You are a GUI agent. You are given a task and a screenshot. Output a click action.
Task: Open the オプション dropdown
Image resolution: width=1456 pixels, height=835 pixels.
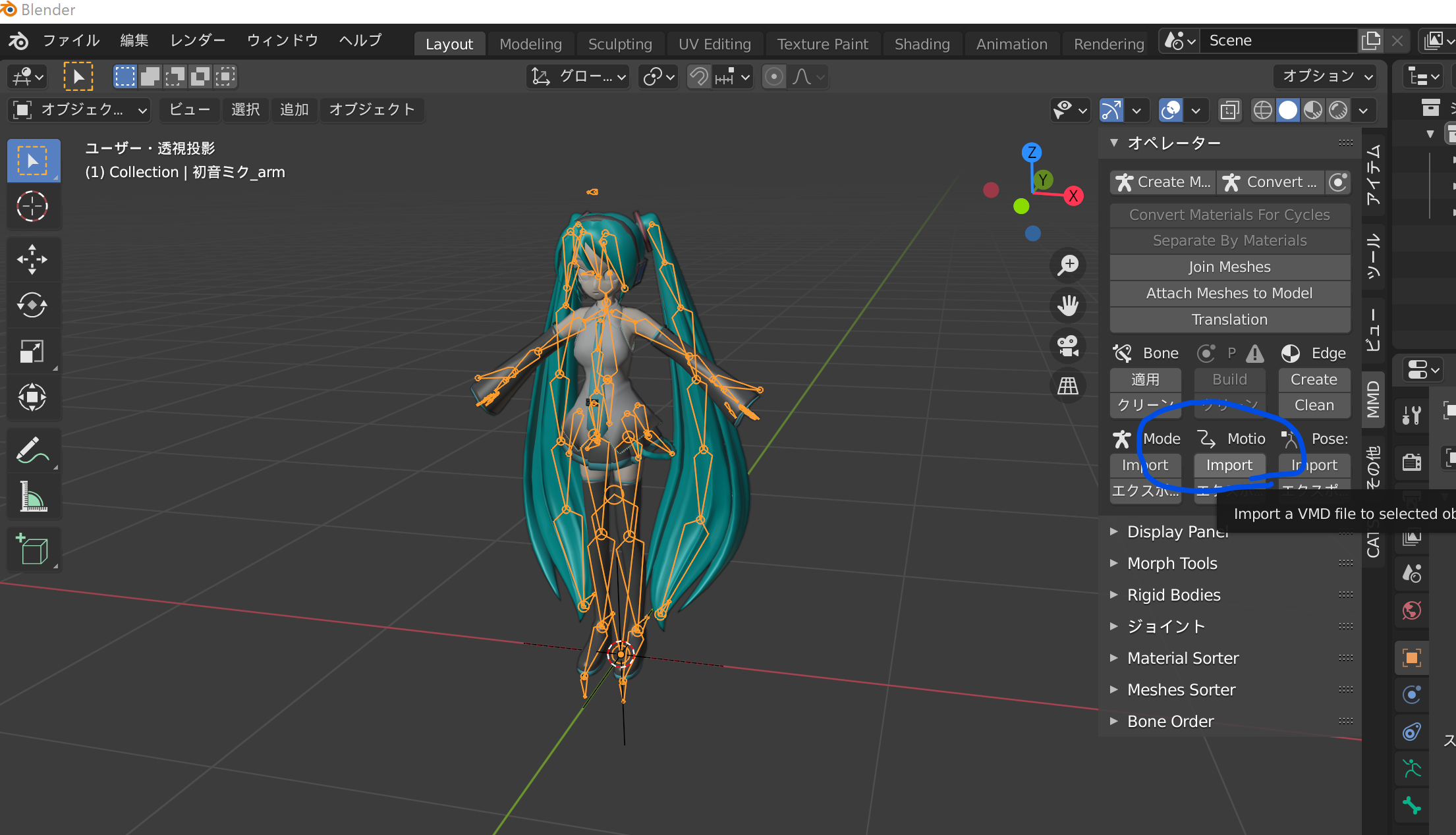pos(1326,76)
